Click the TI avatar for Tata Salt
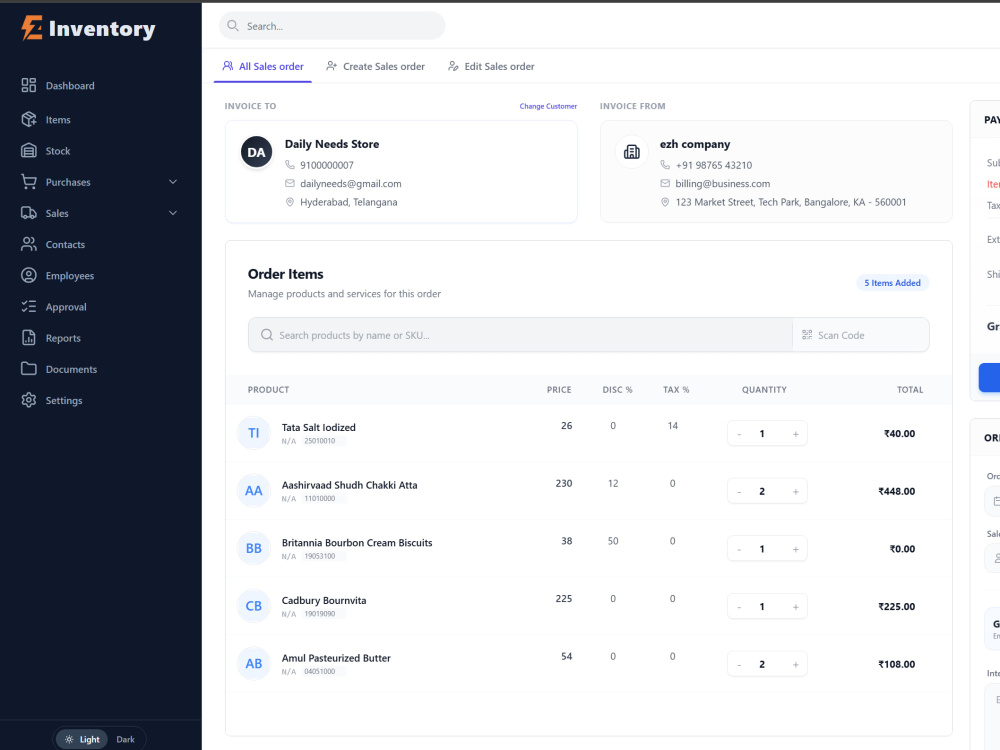Image resolution: width=1000 pixels, height=750 pixels. [254, 433]
